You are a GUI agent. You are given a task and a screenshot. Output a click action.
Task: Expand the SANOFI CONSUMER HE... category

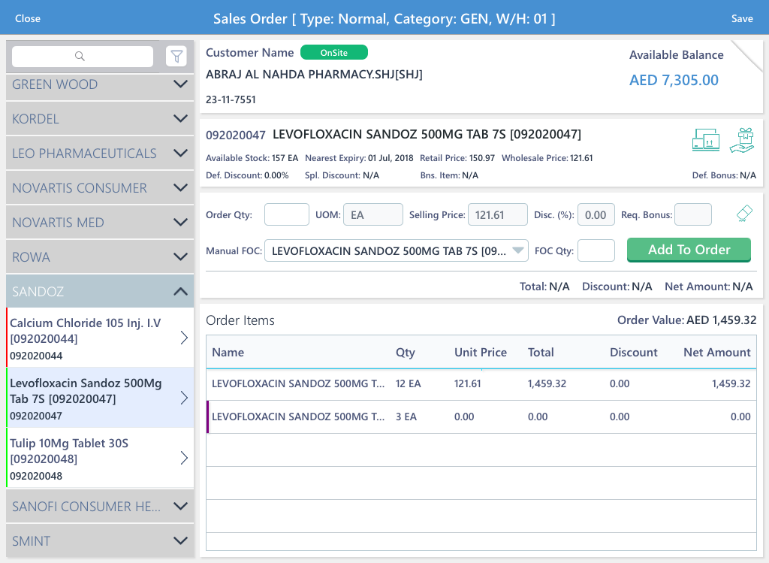point(100,506)
